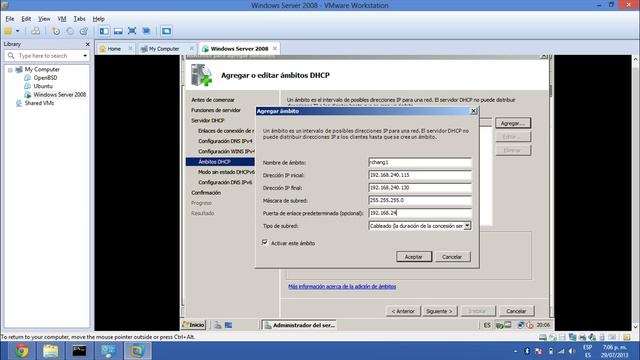Click the guest PowerShell quick launch icon

pos(229,325)
